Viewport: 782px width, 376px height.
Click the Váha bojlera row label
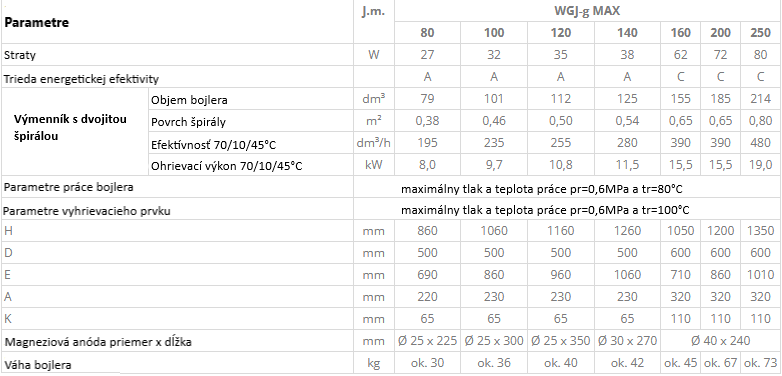point(38,365)
